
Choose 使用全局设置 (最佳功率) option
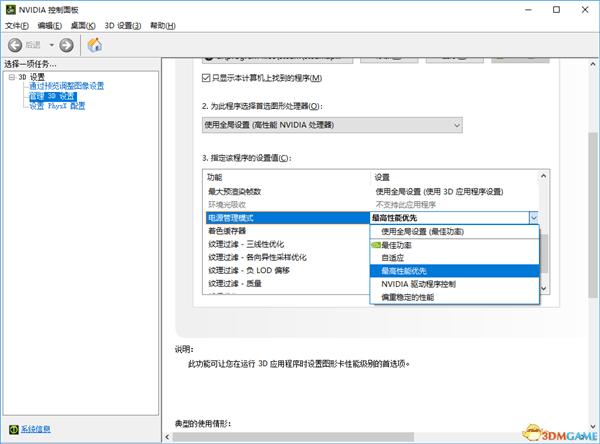(455, 232)
